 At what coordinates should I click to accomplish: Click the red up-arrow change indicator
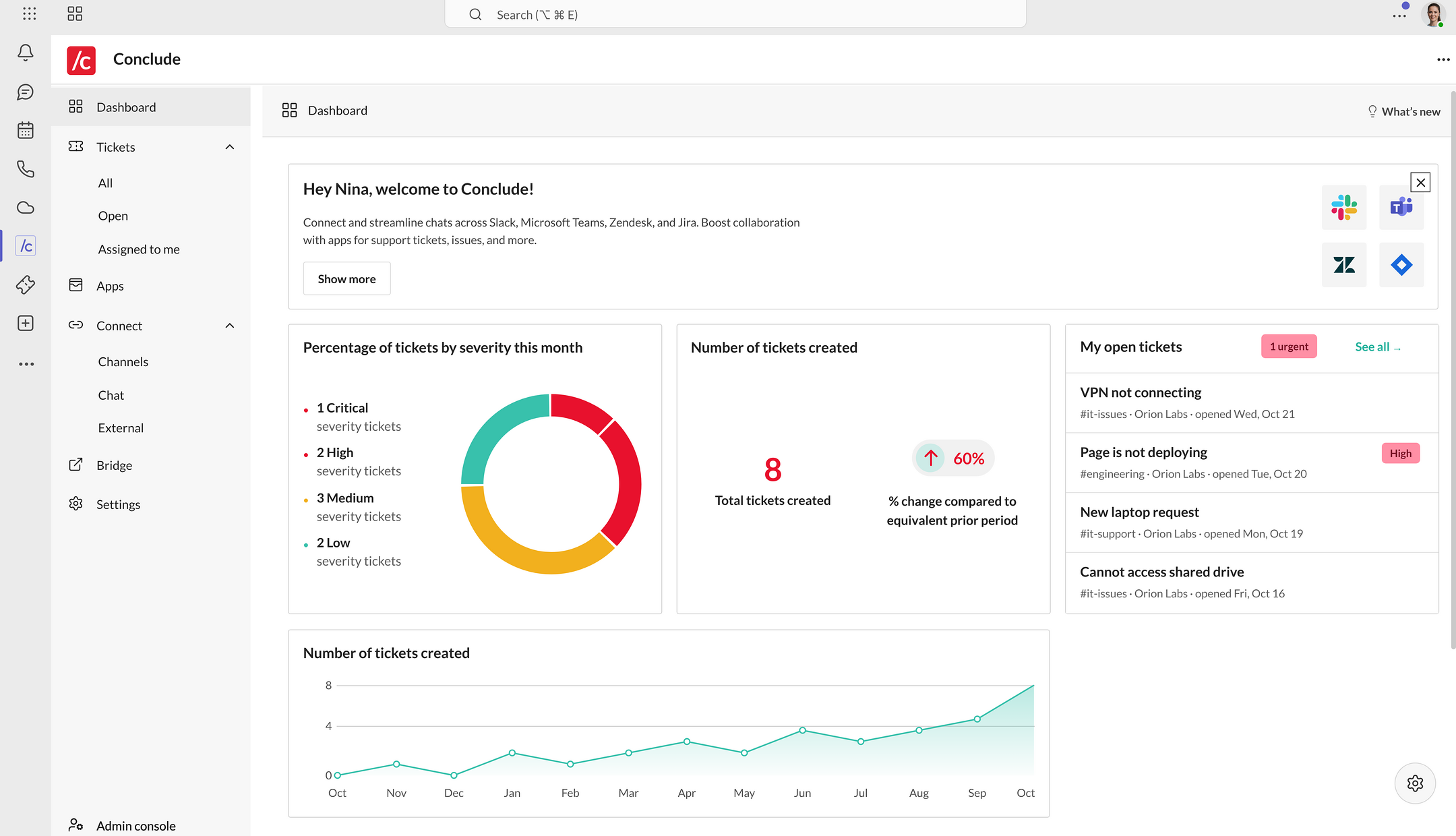coord(931,458)
